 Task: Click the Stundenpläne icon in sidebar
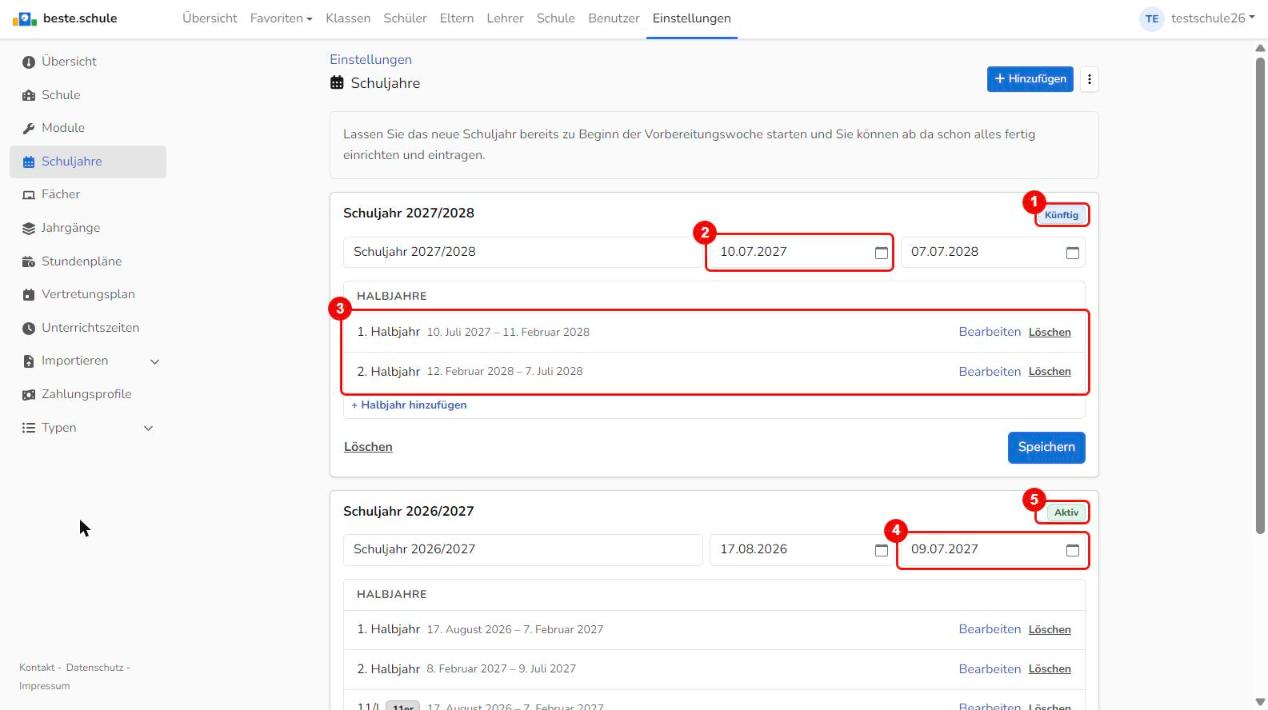pyautogui.click(x=28, y=262)
